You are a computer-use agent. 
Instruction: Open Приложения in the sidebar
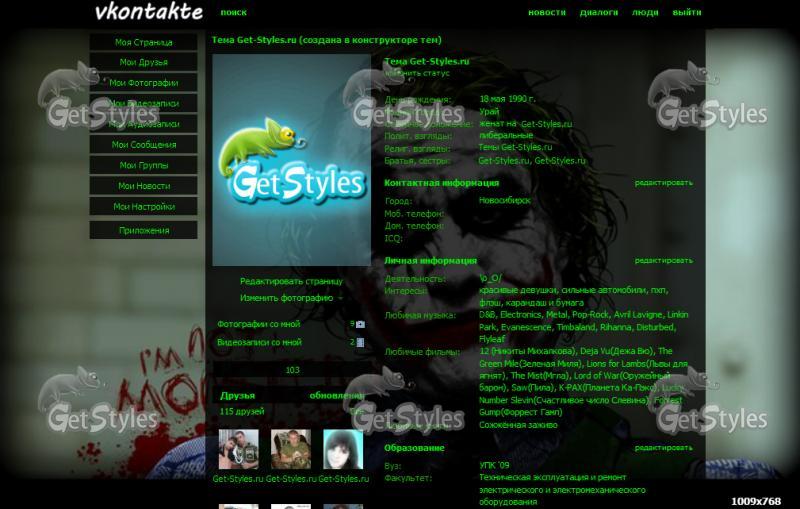coord(143,230)
